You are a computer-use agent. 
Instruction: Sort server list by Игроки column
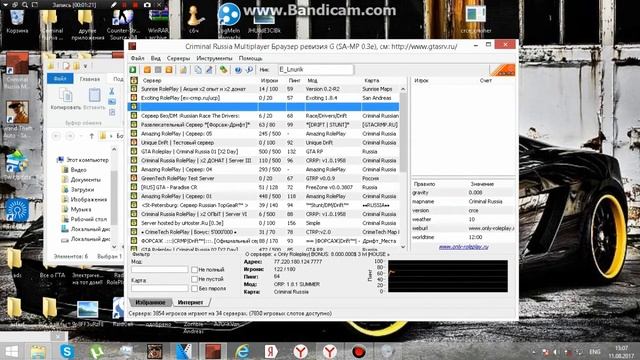269,80
